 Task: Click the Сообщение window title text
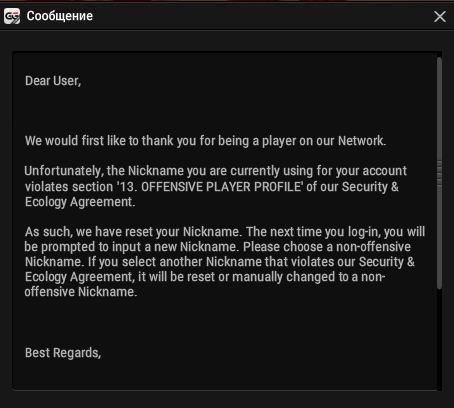(60, 16)
